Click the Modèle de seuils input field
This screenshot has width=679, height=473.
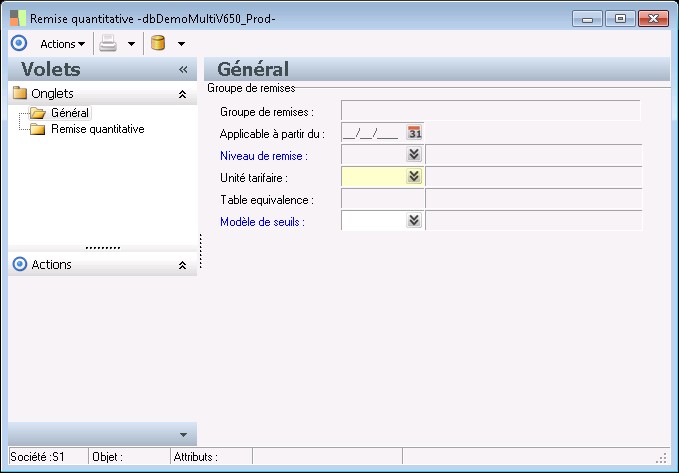coord(374,220)
